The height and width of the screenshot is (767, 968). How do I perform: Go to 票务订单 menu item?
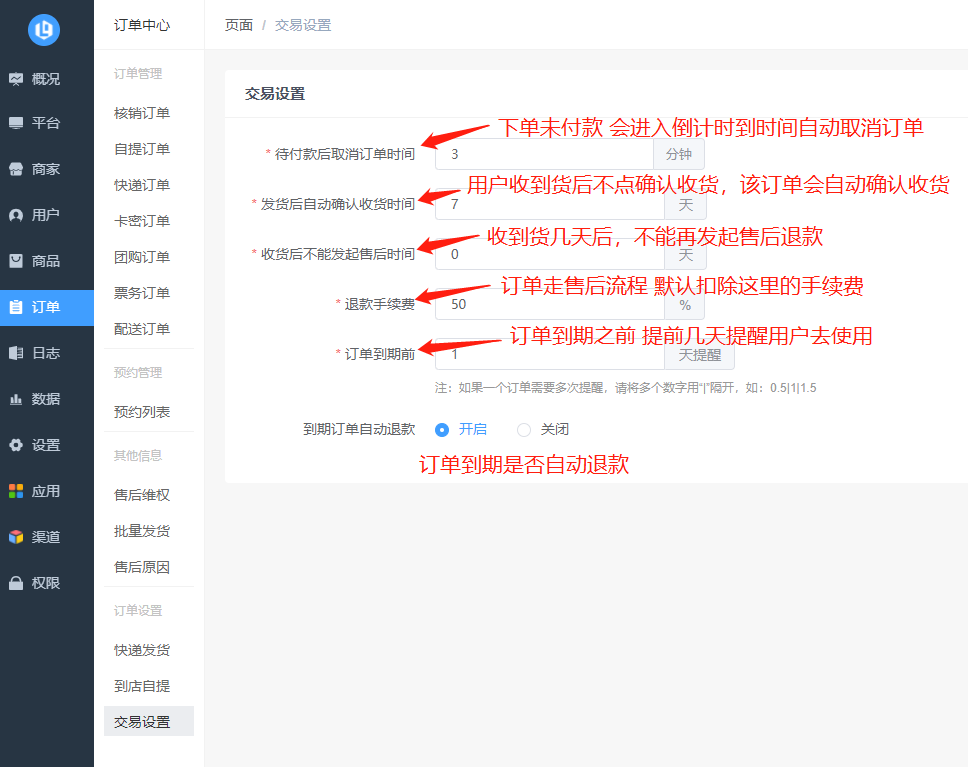(x=142, y=293)
